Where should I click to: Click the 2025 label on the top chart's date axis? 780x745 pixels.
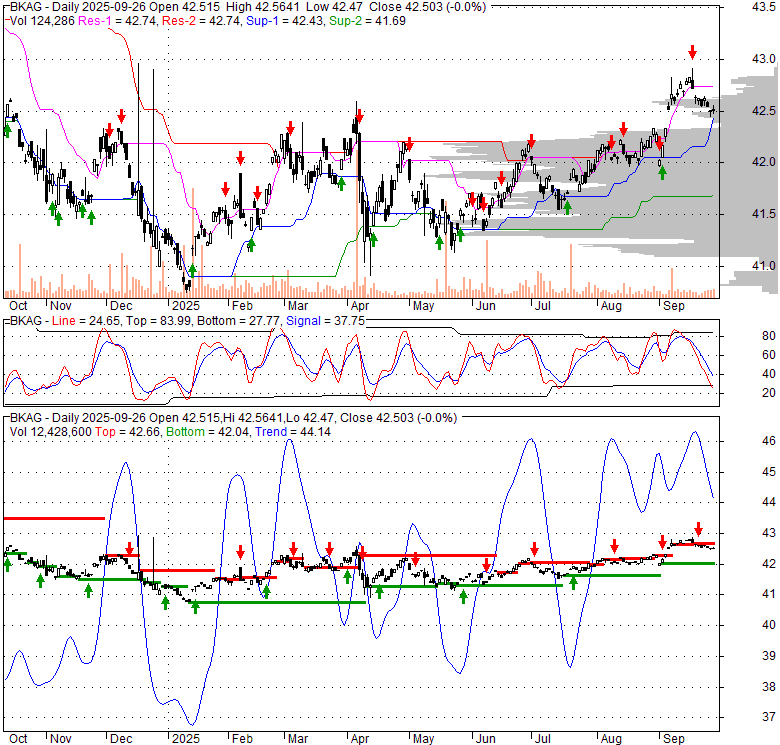tap(186, 306)
